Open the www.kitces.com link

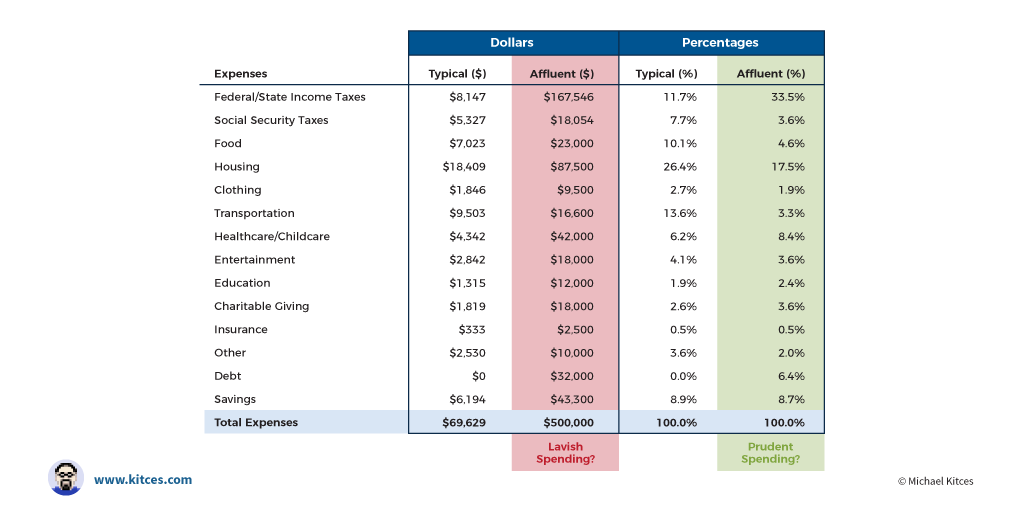point(143,480)
